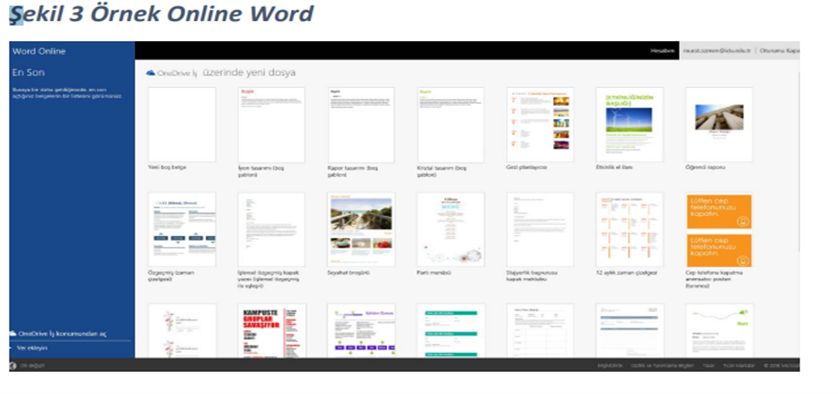Viewport: 838px width, 394px height.
Task: Open the red 'Kampüste Gruplar Savaşıyor' flyer template
Action: (x=271, y=330)
